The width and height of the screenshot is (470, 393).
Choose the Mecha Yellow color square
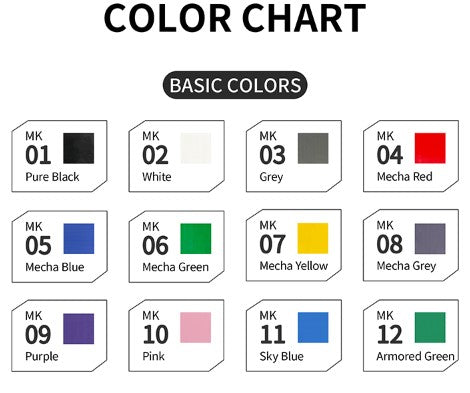click(313, 238)
